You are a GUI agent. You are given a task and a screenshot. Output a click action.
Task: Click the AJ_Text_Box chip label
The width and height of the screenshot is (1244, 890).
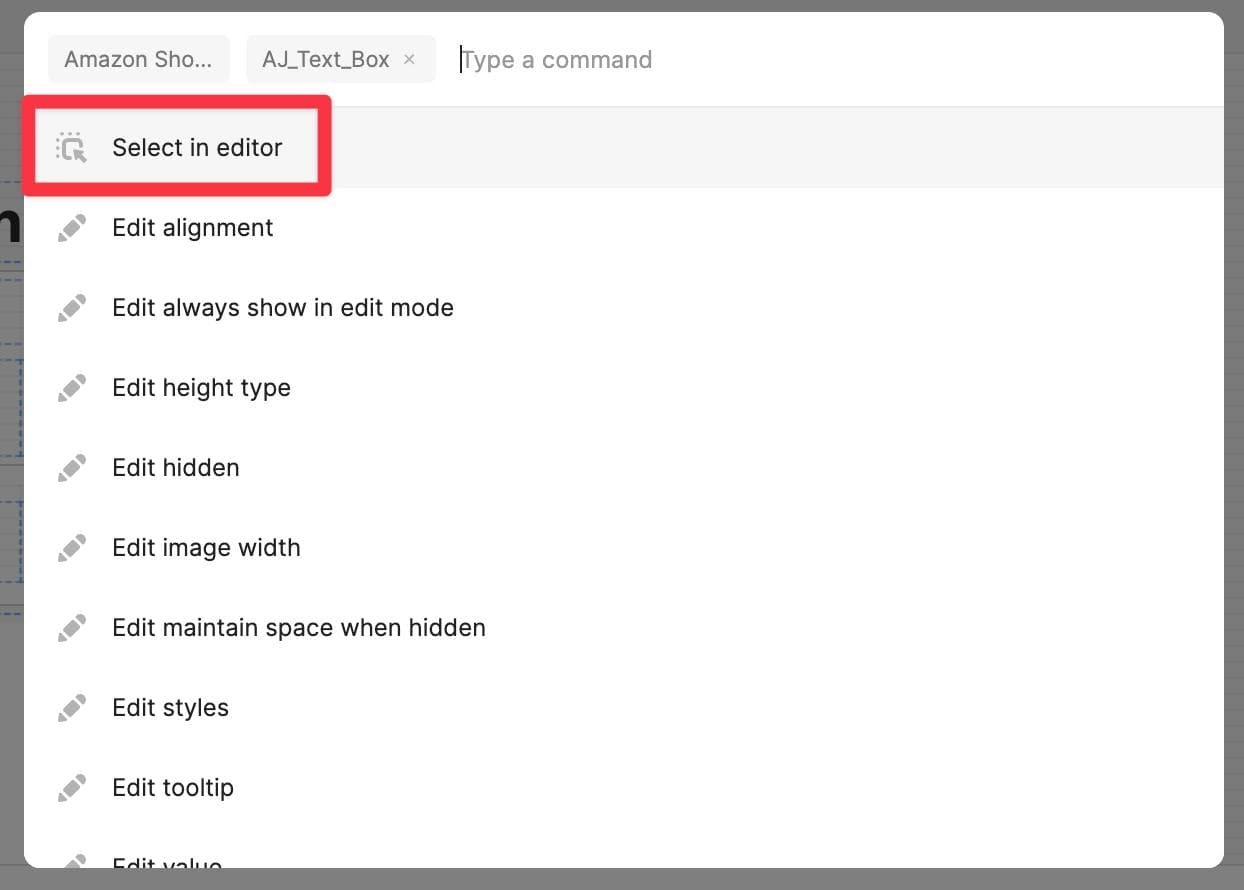click(325, 60)
